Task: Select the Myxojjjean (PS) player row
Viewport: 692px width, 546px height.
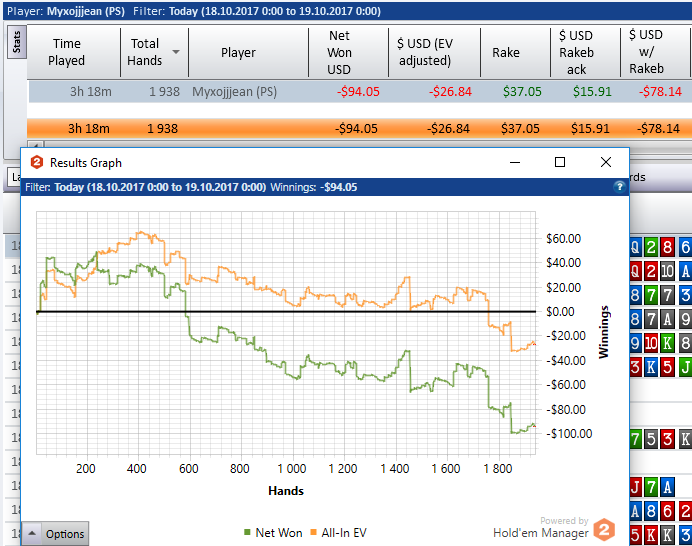Action: pyautogui.click(x=360, y=92)
